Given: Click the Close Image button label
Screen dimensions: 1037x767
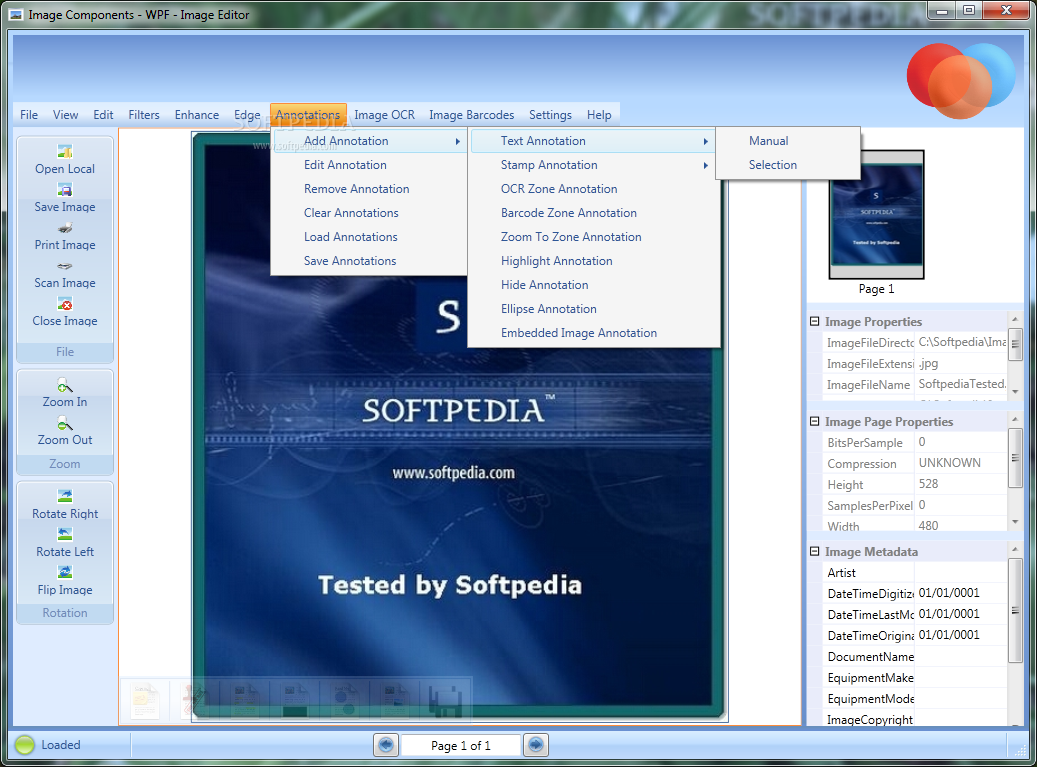Looking at the screenshot, I should coord(65,321).
